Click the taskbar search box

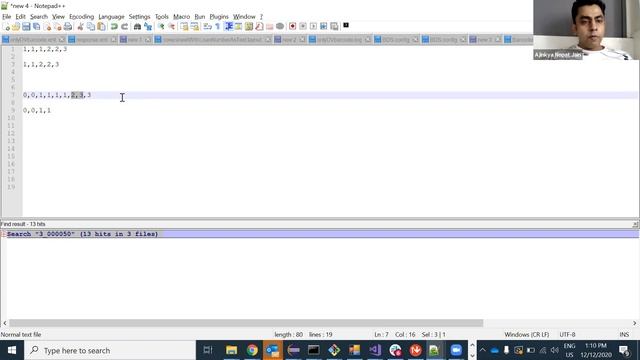click(110, 350)
